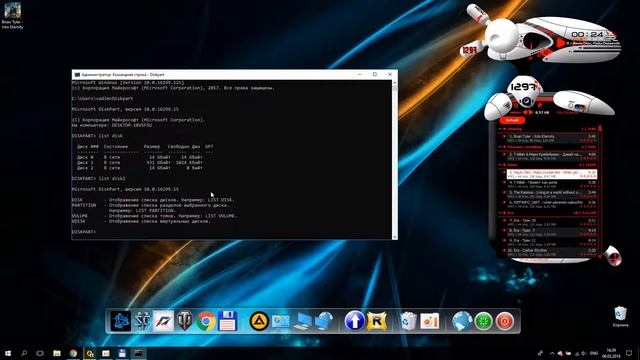Viewport: 640px width, 360px height.
Task: Open Task View on the taskbar
Action: (40, 353)
